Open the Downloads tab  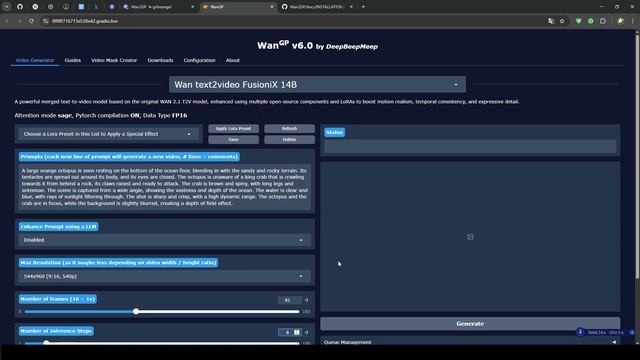[x=160, y=60]
